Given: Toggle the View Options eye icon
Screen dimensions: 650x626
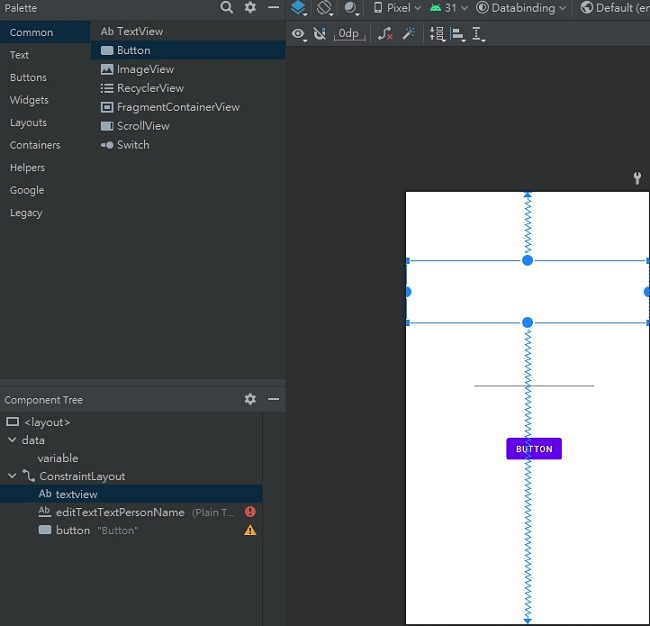Looking at the screenshot, I should tap(298, 34).
